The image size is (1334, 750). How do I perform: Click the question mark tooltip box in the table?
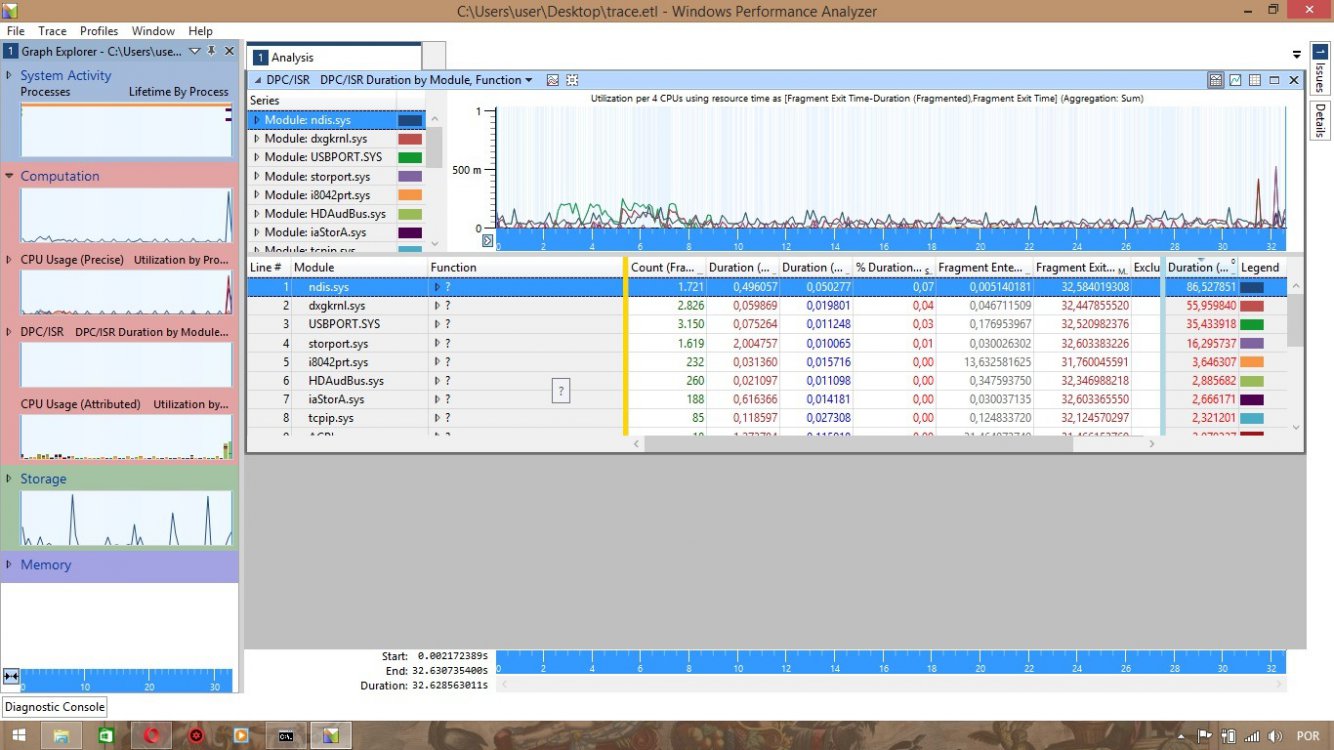point(561,392)
